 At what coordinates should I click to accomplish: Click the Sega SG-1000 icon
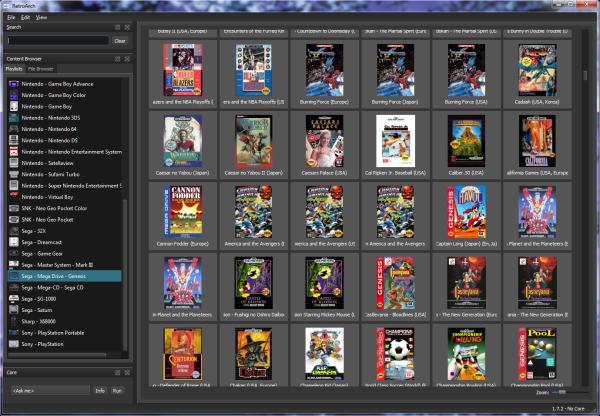coord(14,299)
